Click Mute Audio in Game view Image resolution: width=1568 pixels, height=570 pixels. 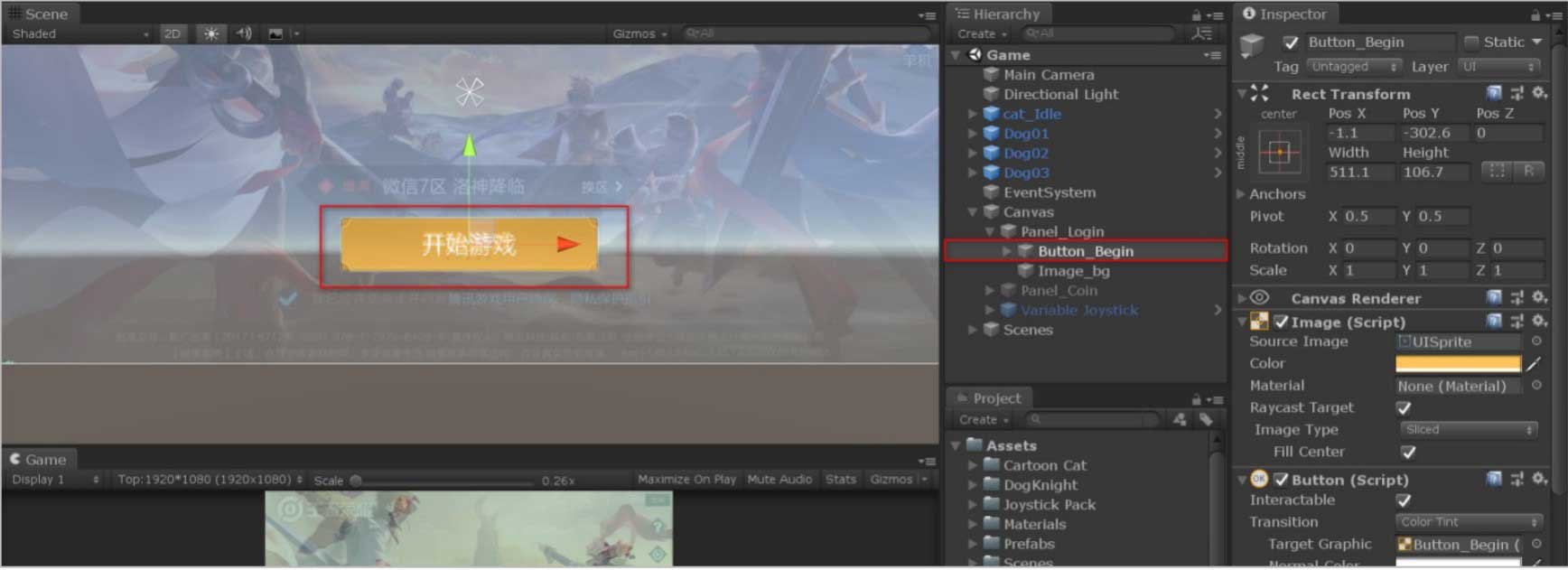pyautogui.click(x=779, y=480)
